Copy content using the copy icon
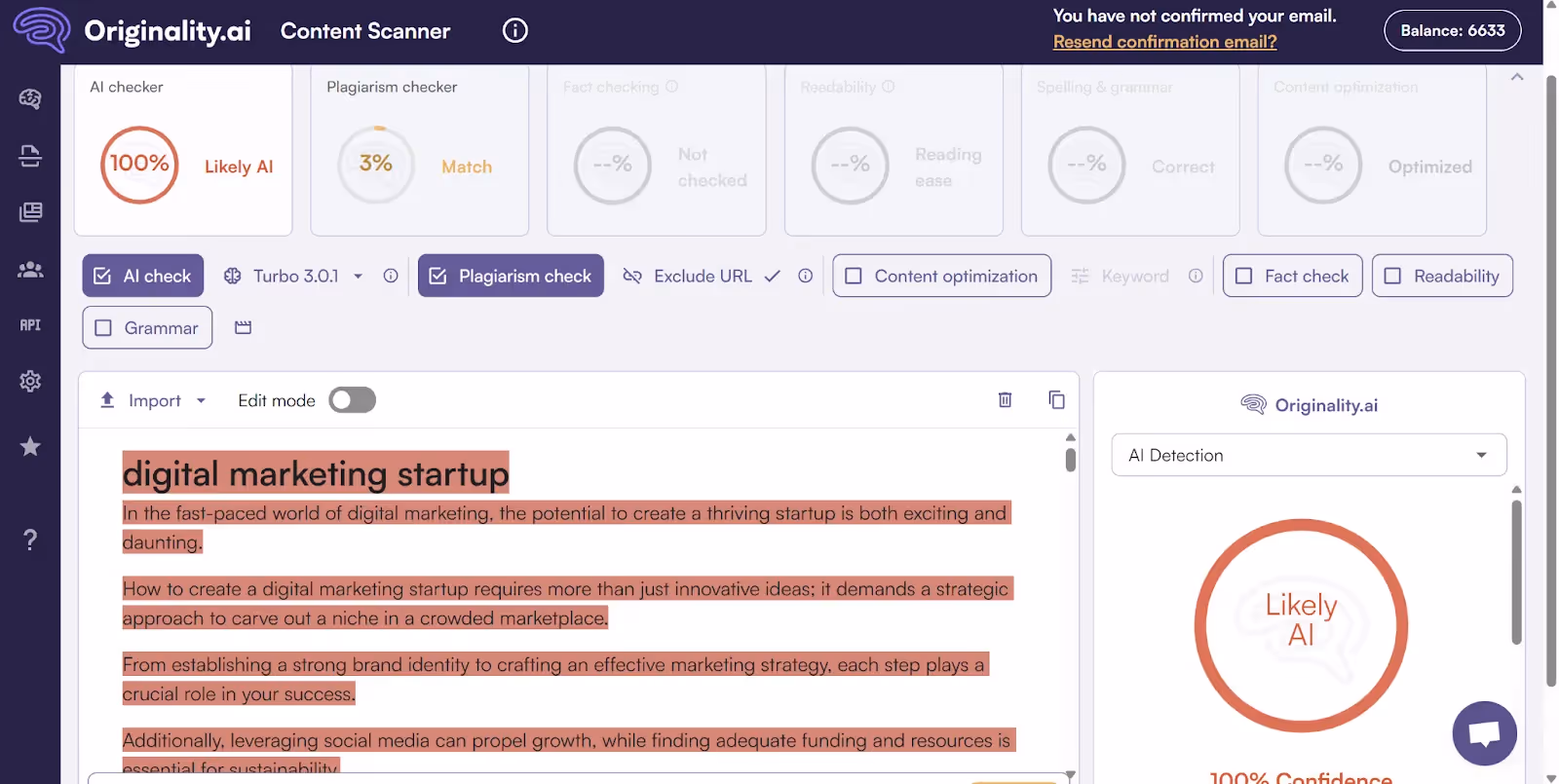The image size is (1559, 784). (x=1056, y=399)
